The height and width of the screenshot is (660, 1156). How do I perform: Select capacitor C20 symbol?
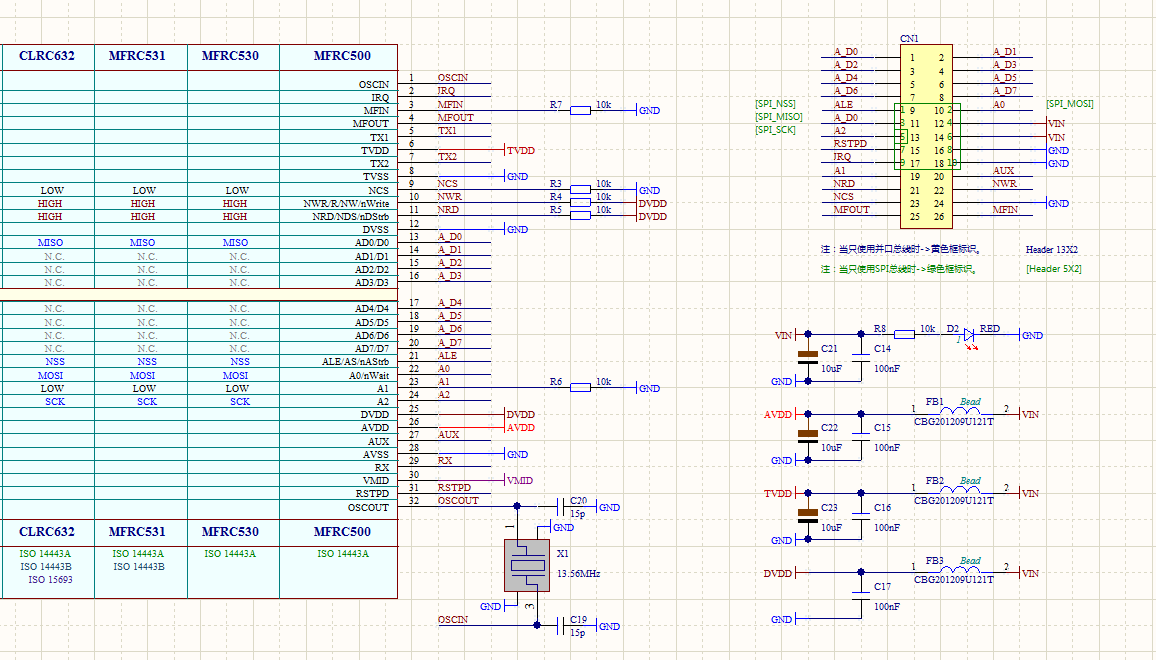560,506
